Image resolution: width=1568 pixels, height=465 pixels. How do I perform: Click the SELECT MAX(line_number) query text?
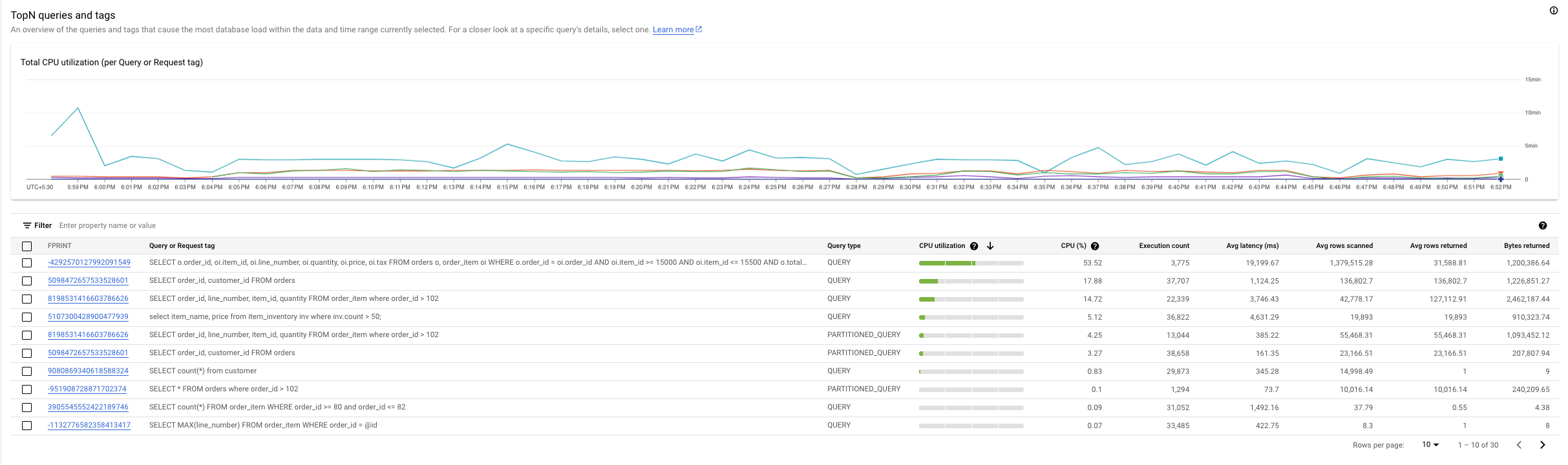(x=263, y=426)
